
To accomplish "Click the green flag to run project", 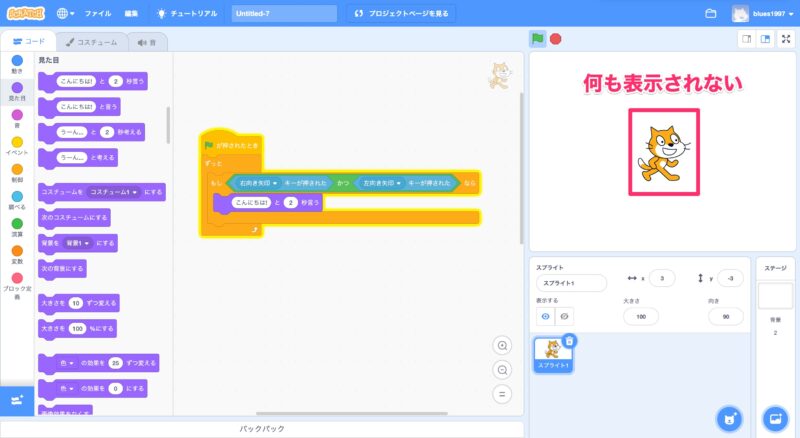I will 537,39.
